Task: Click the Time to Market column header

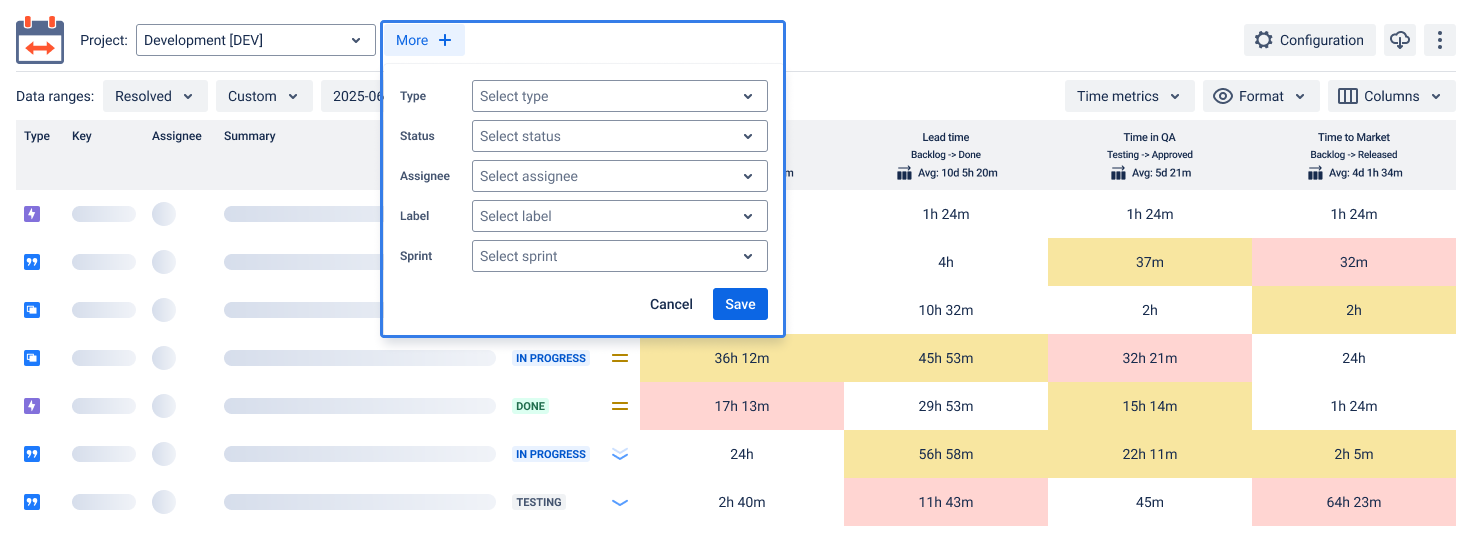Action: (1354, 137)
